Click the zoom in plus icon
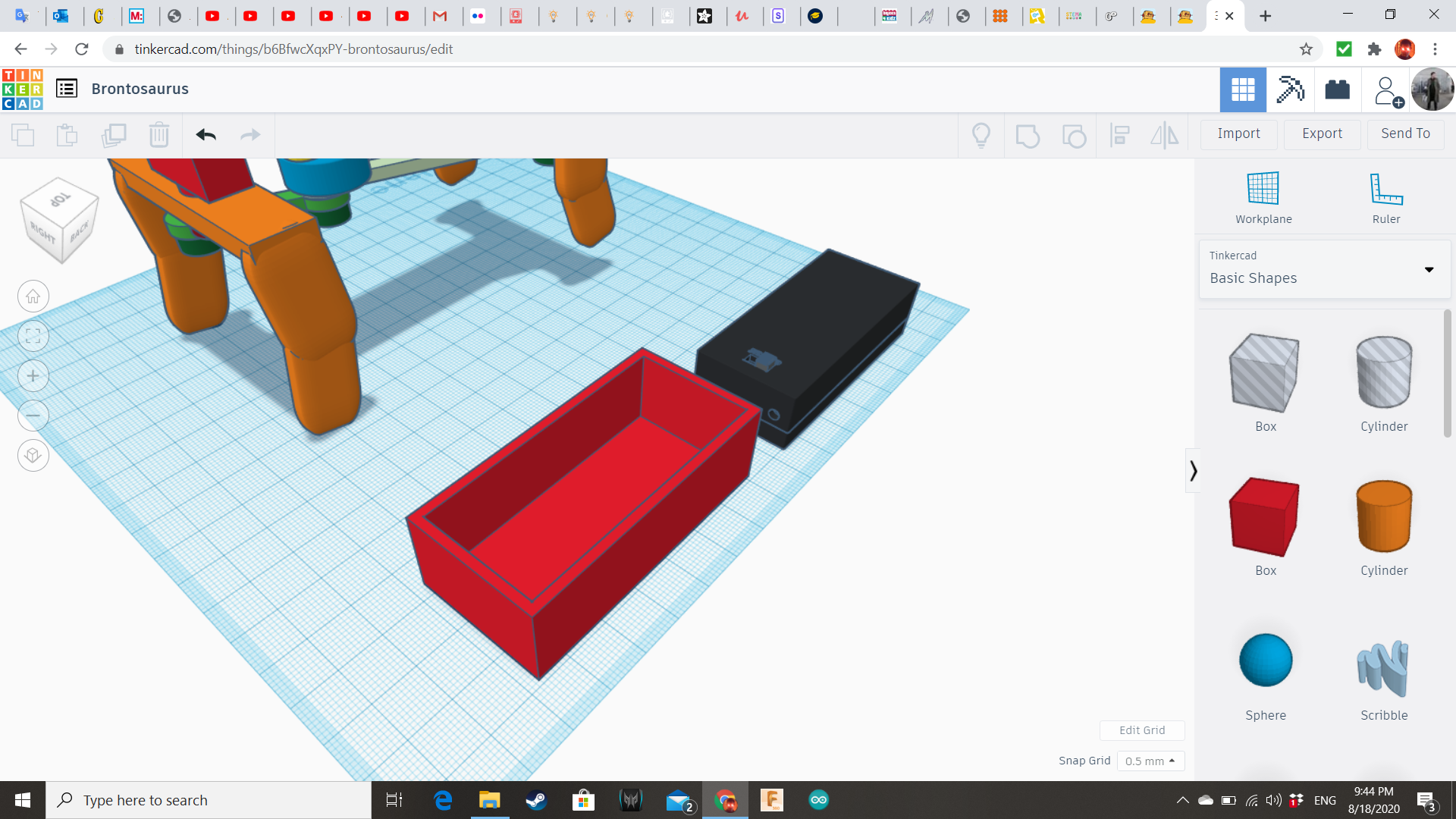The image size is (1456, 819). [33, 376]
